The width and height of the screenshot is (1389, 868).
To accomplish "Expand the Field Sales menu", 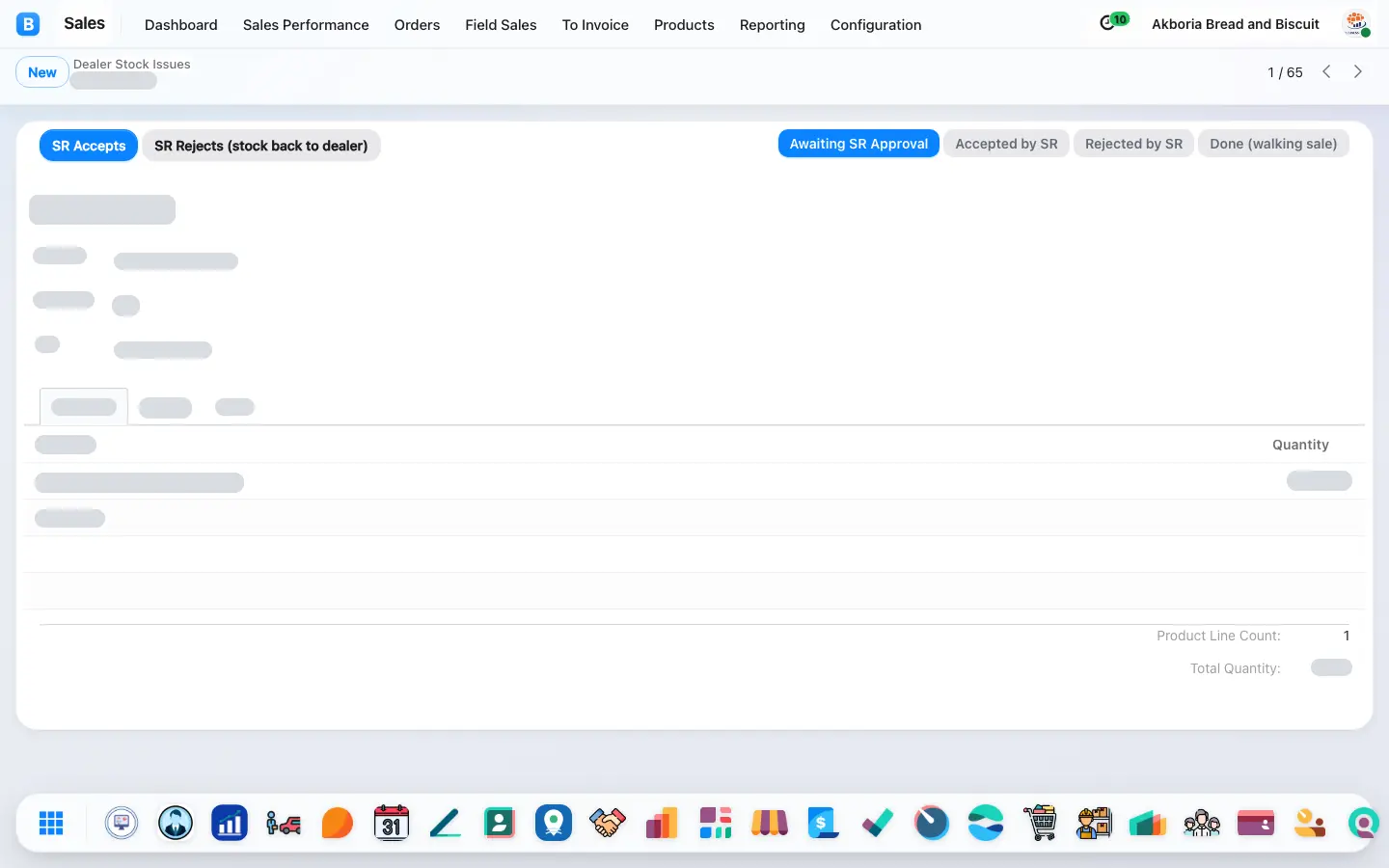I will (501, 24).
